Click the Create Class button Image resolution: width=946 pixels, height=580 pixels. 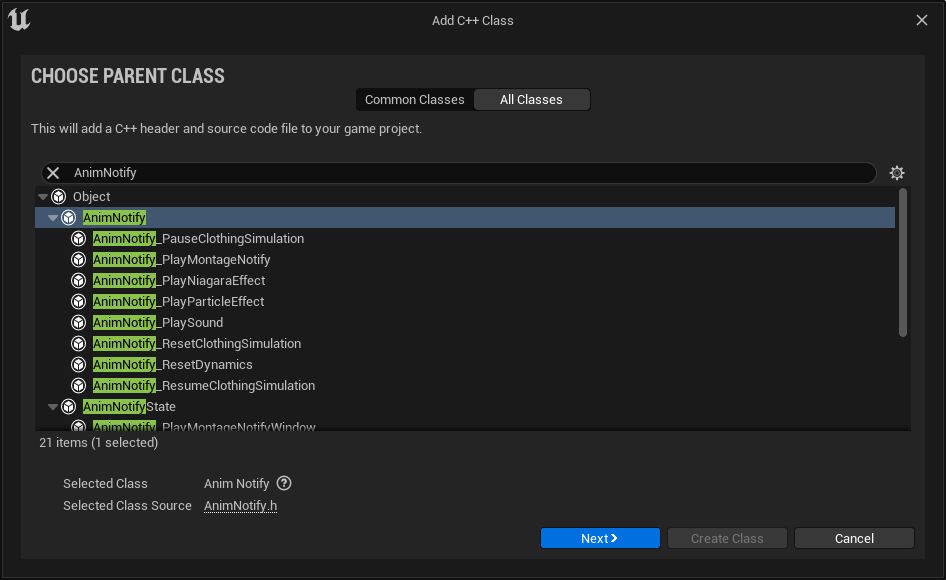tap(727, 538)
